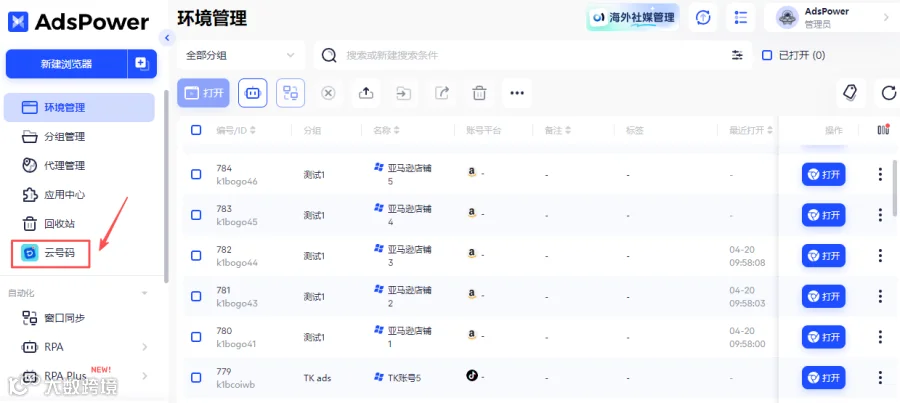Screen dimensions: 900x403
Task: Toggle the select-all checkbox in table header
Action: [x=196, y=130]
